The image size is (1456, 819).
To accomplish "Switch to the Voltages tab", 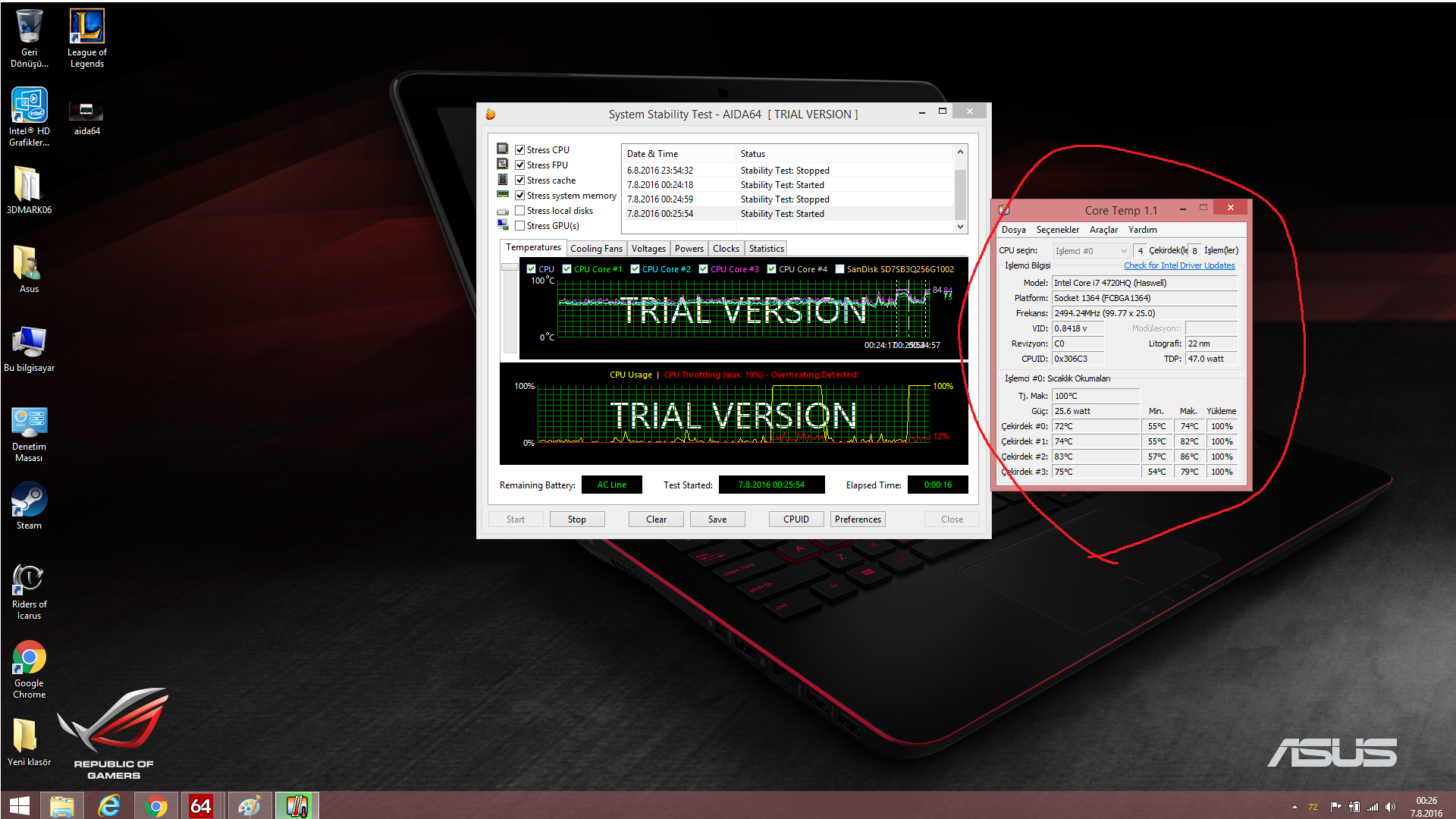I will (x=648, y=249).
